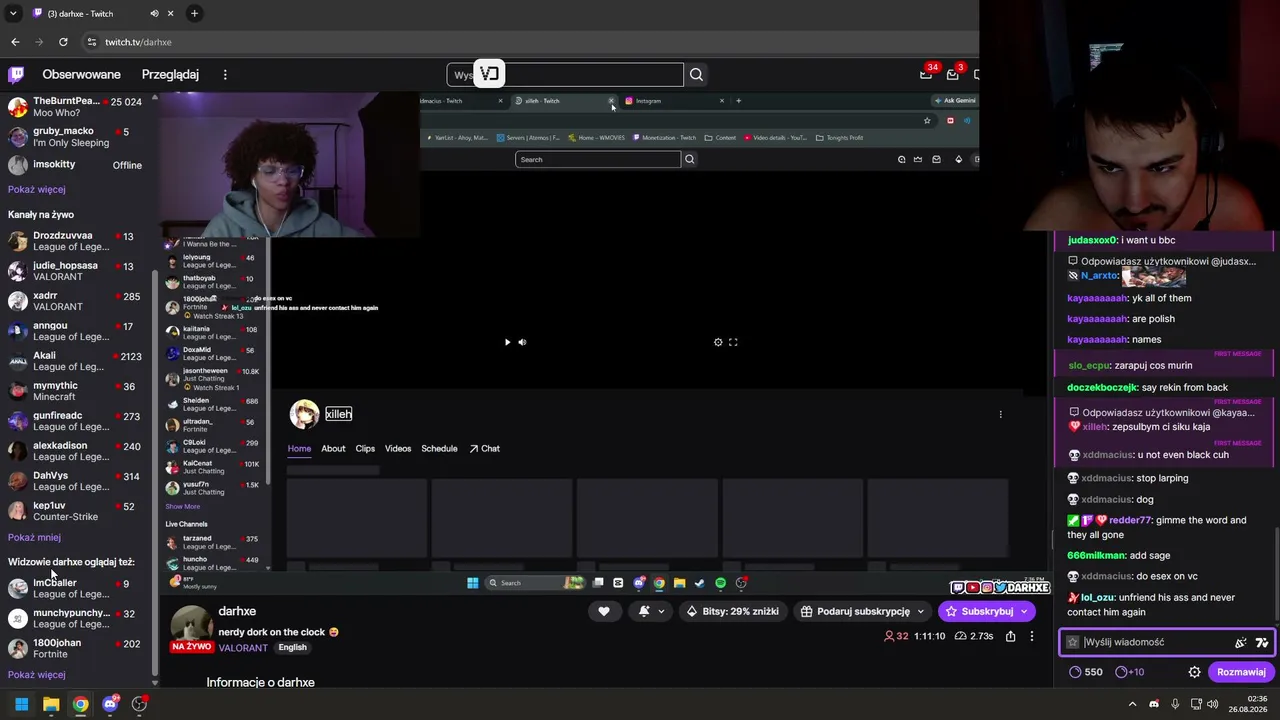
Task: Open Twitch whispers icon with 3 badge
Action: pos(952,74)
